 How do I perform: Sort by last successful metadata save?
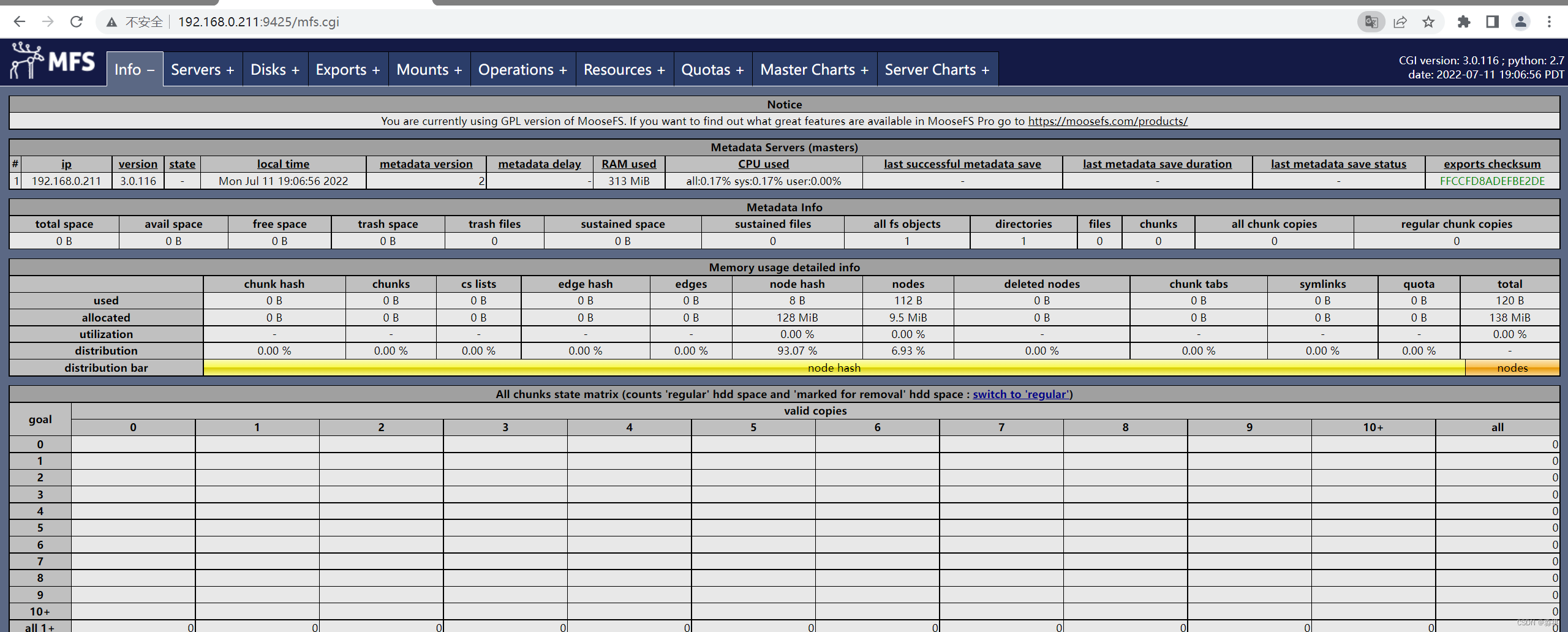coord(962,164)
